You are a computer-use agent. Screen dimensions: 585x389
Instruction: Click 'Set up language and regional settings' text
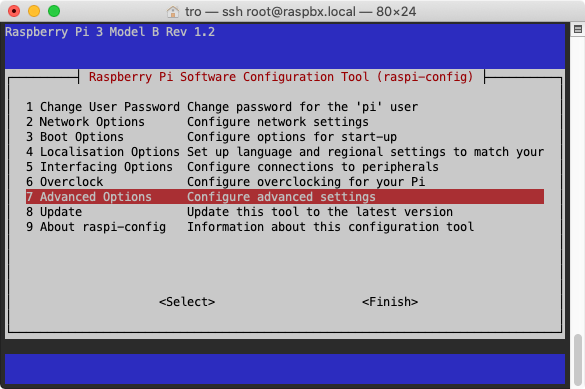(316, 152)
